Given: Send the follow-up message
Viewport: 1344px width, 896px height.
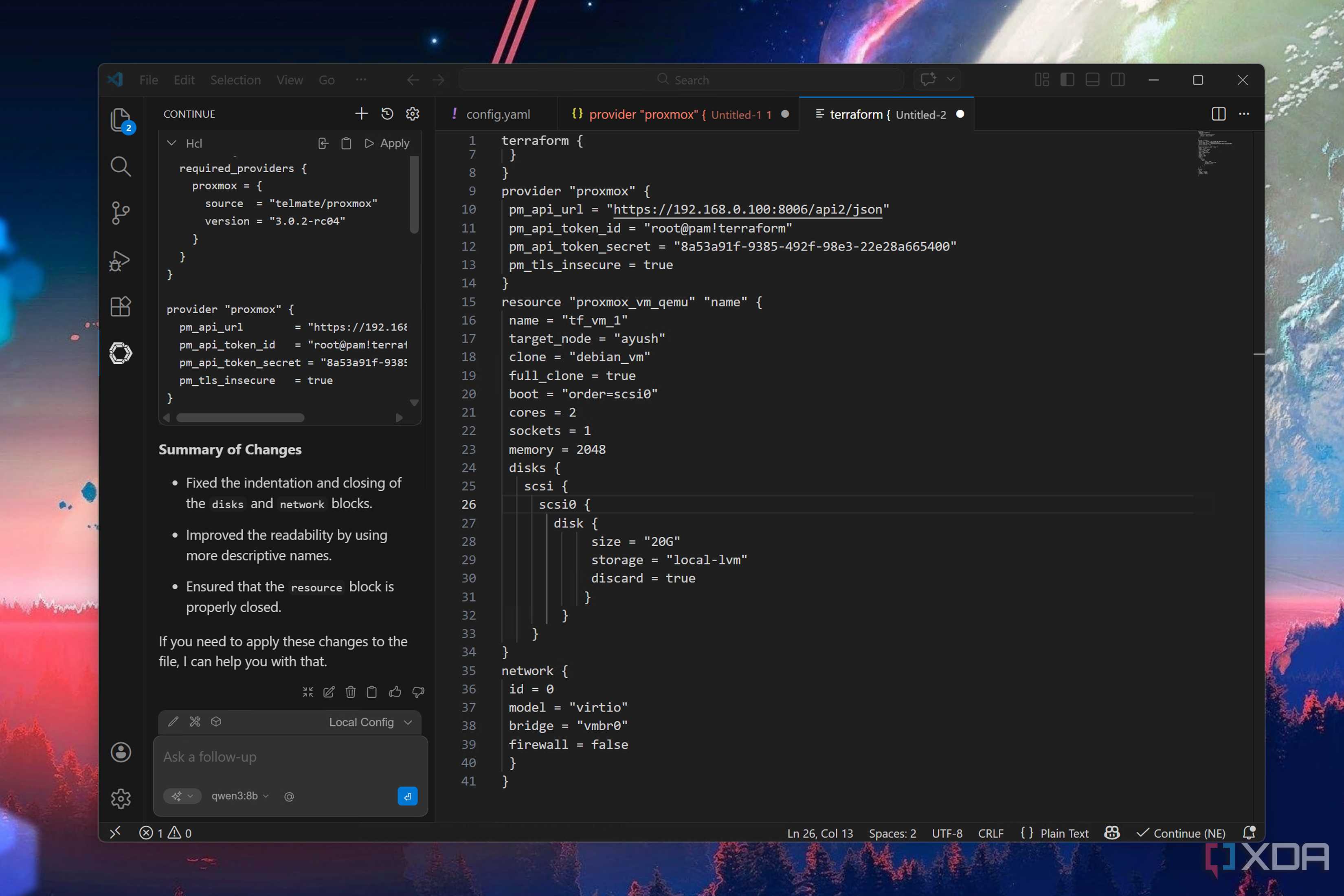Looking at the screenshot, I should [407, 796].
